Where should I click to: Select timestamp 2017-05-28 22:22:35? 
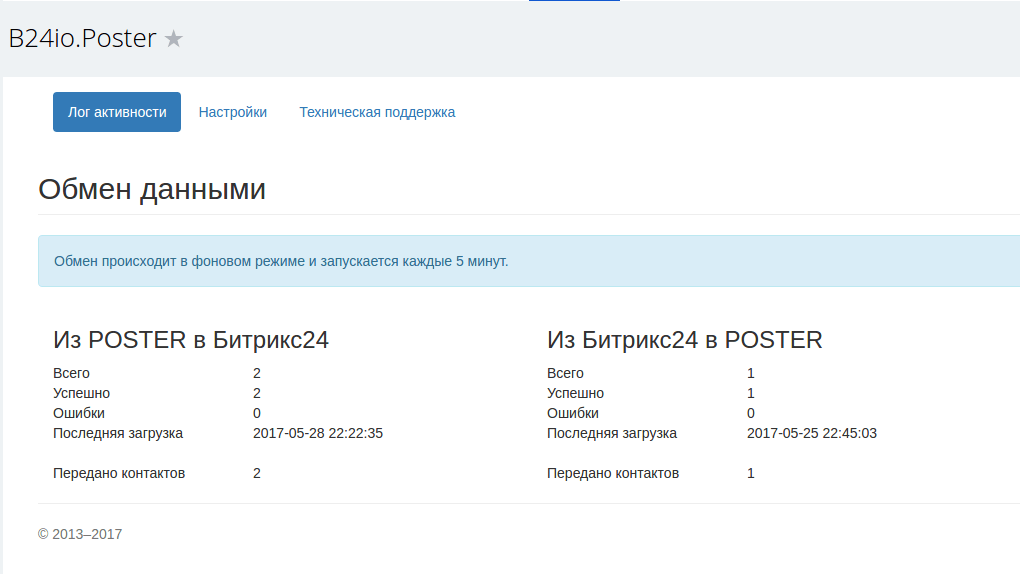(318, 433)
